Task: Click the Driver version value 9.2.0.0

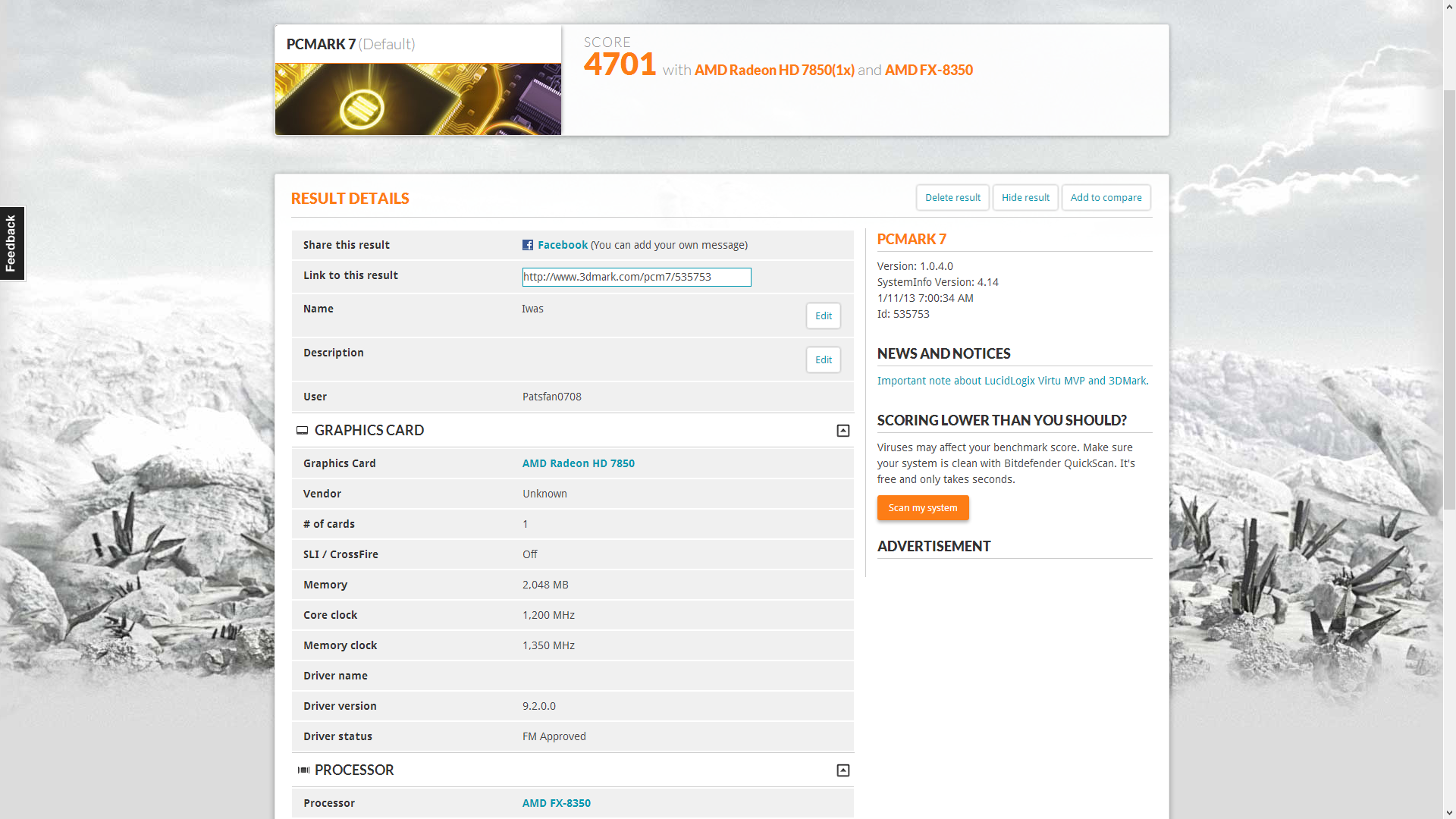Action: point(538,706)
